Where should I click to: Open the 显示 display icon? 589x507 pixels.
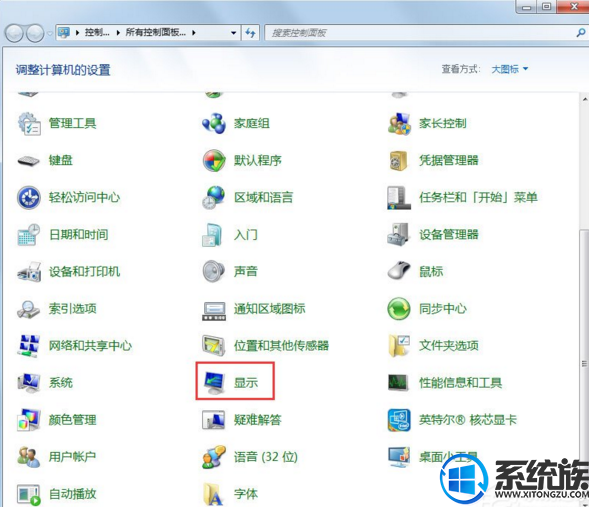[x=214, y=382]
